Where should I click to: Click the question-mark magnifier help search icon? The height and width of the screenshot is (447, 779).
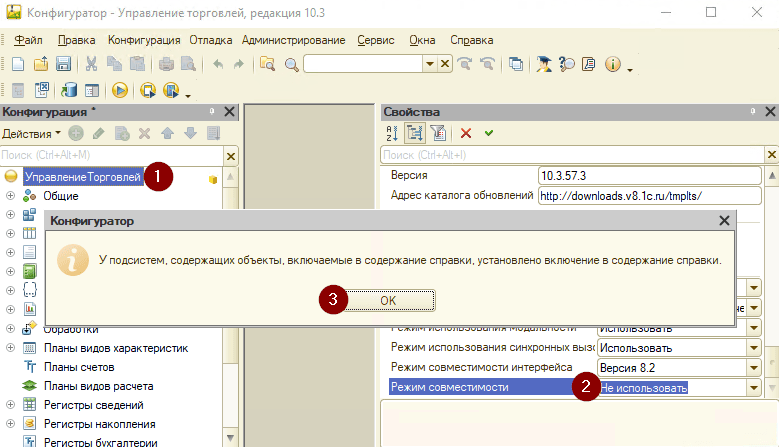click(x=566, y=64)
